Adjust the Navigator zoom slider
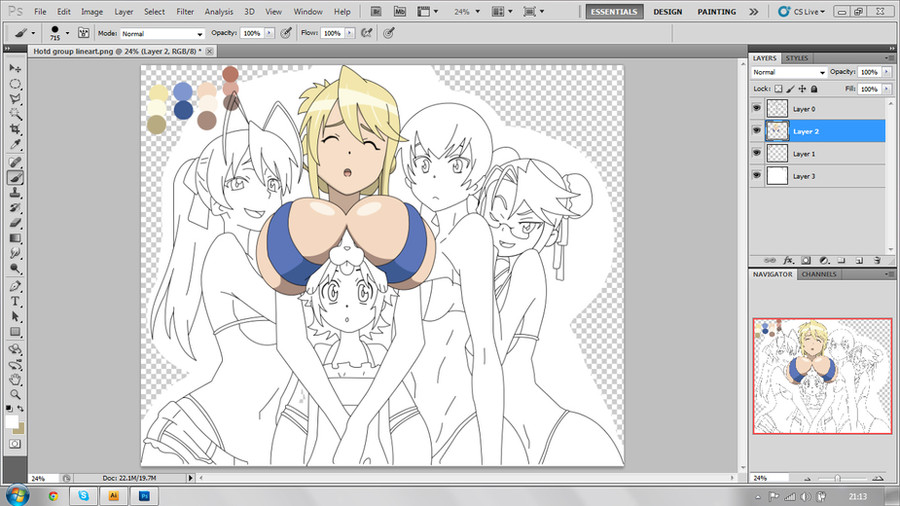The width and height of the screenshot is (900, 506). tap(837, 478)
